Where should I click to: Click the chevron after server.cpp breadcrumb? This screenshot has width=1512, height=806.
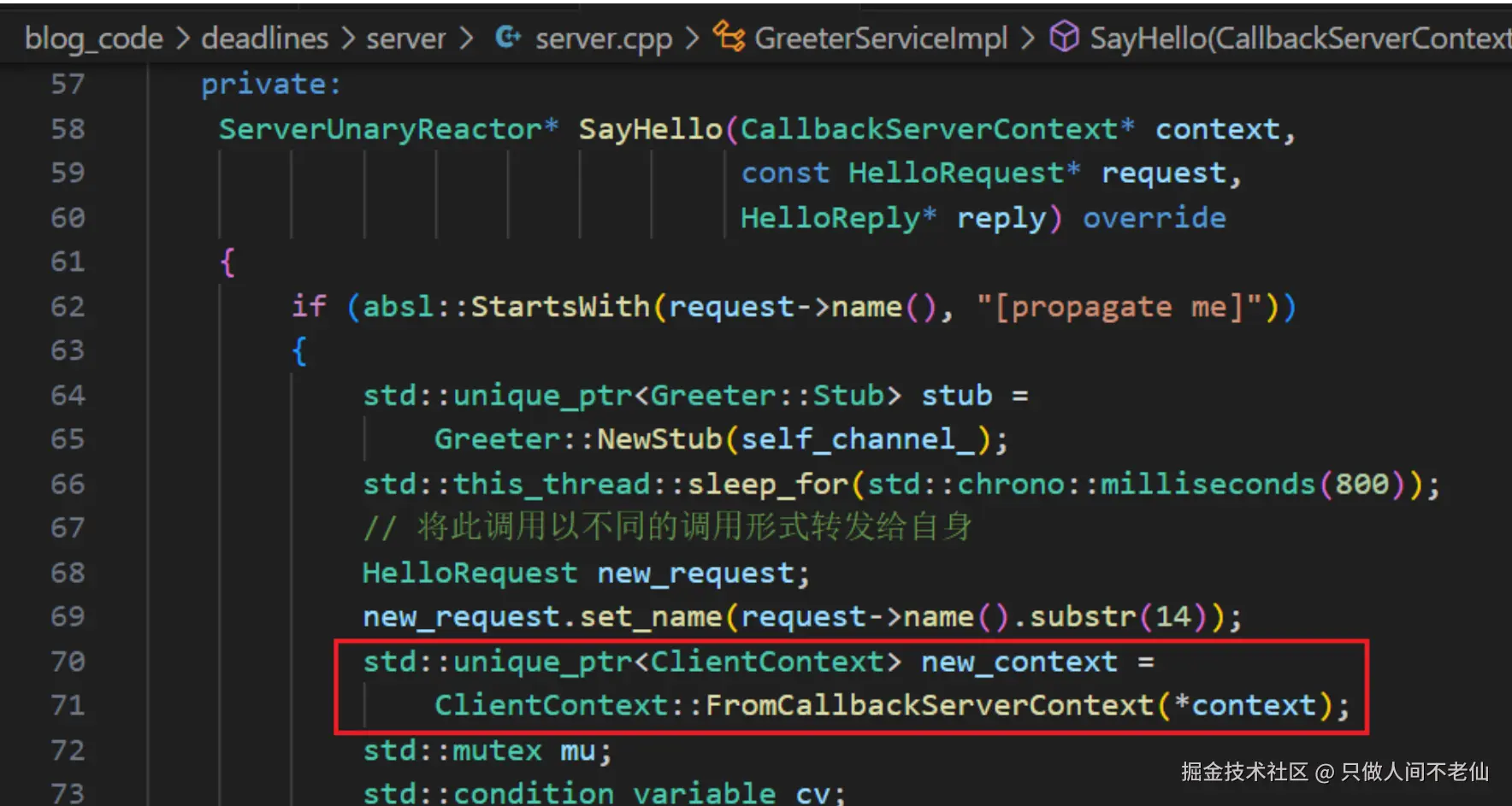coord(692,38)
